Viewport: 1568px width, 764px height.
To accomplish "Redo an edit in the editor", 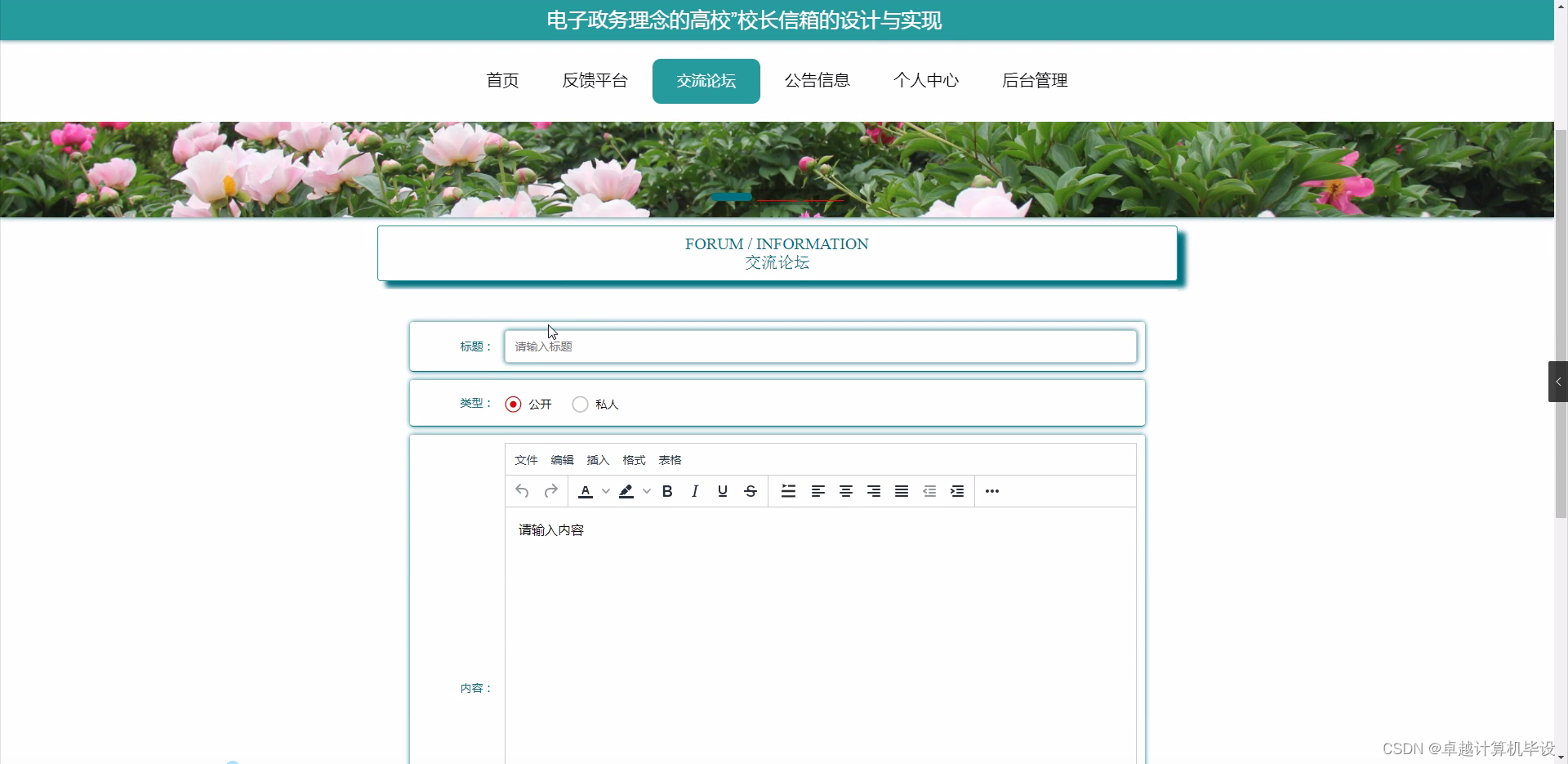I will (550, 491).
